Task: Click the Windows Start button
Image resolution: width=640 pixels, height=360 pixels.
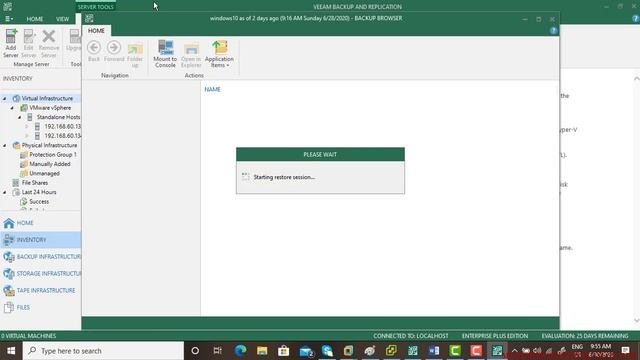Action: (x=11, y=351)
